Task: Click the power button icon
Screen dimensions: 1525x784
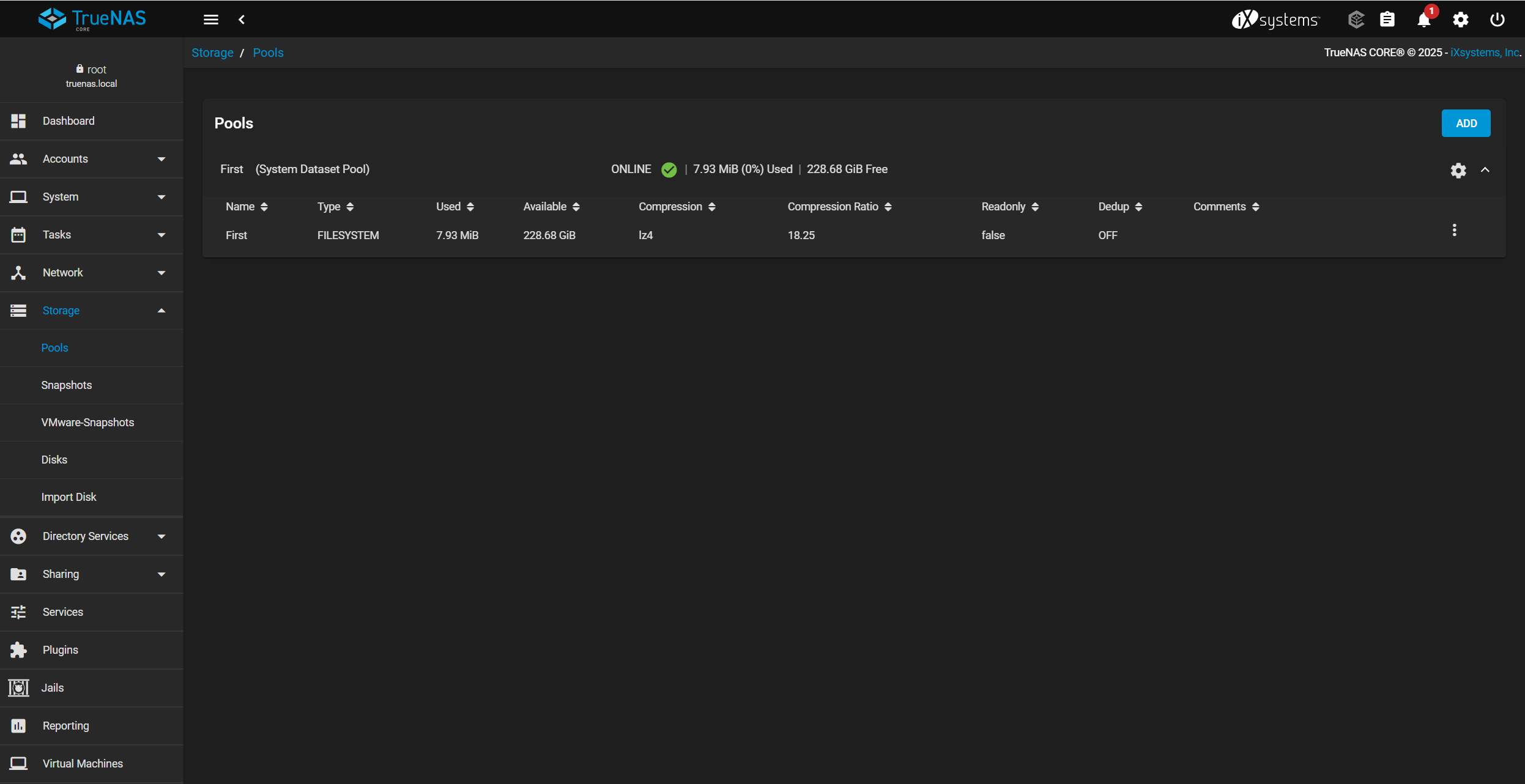Action: point(1497,20)
